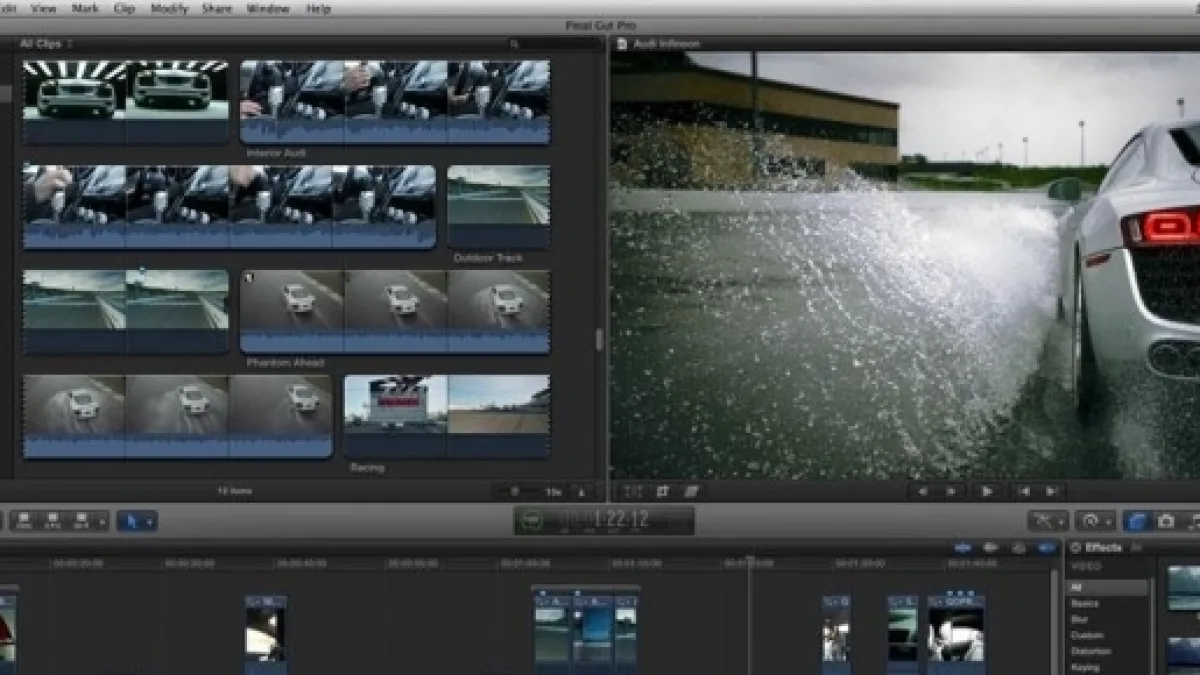Click the Distort tool below the viewer
The height and width of the screenshot is (675, 1200).
coord(691,491)
